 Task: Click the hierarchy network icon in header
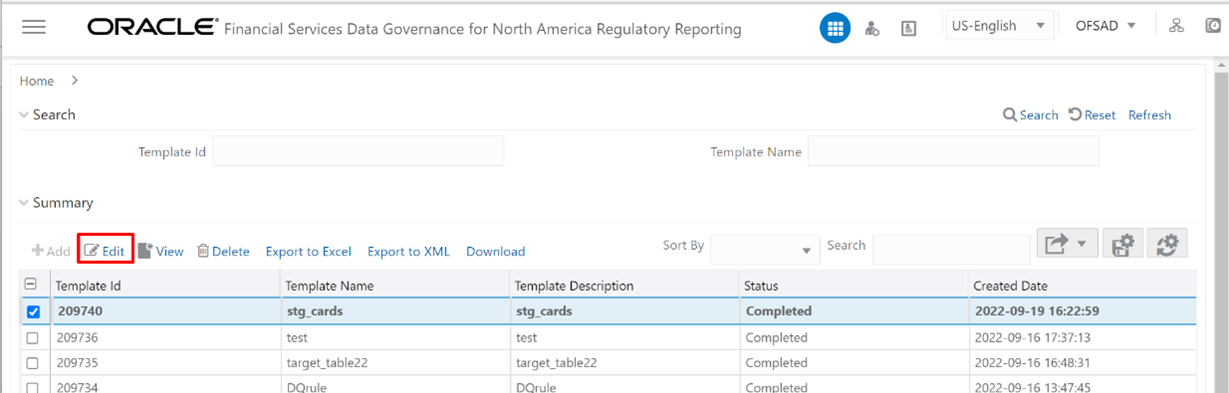pos(1176,26)
